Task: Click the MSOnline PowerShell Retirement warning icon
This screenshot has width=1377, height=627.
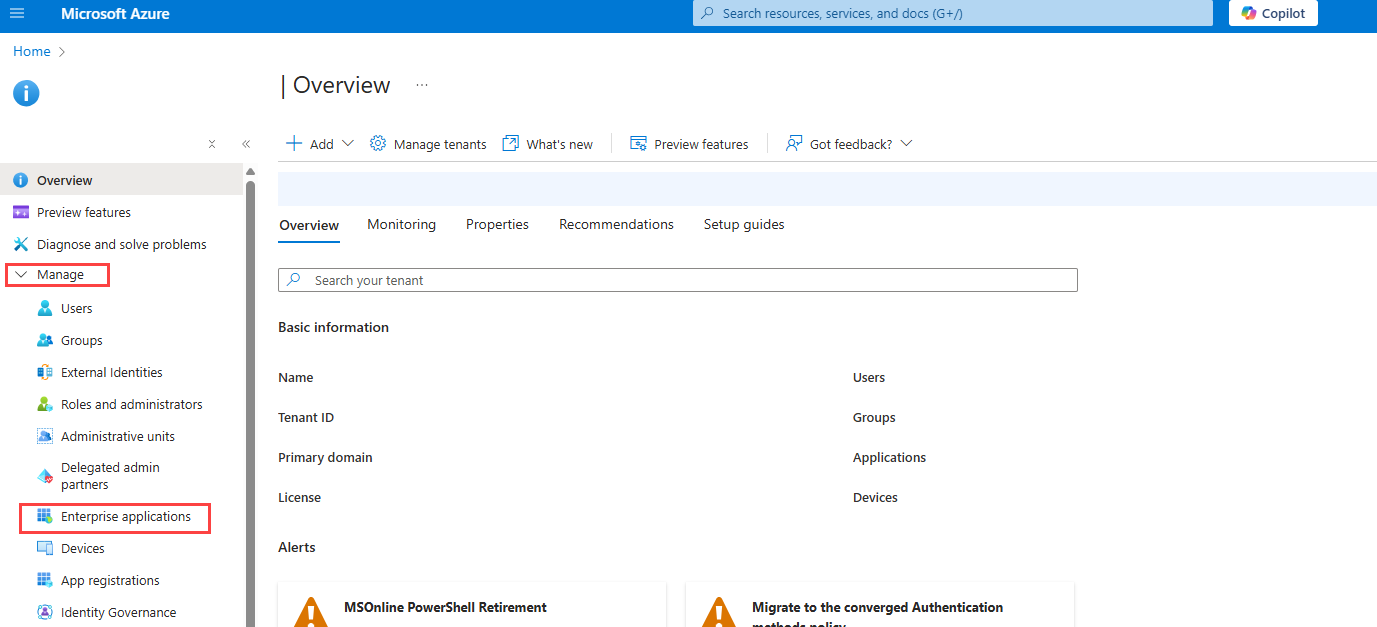Action: [312, 612]
